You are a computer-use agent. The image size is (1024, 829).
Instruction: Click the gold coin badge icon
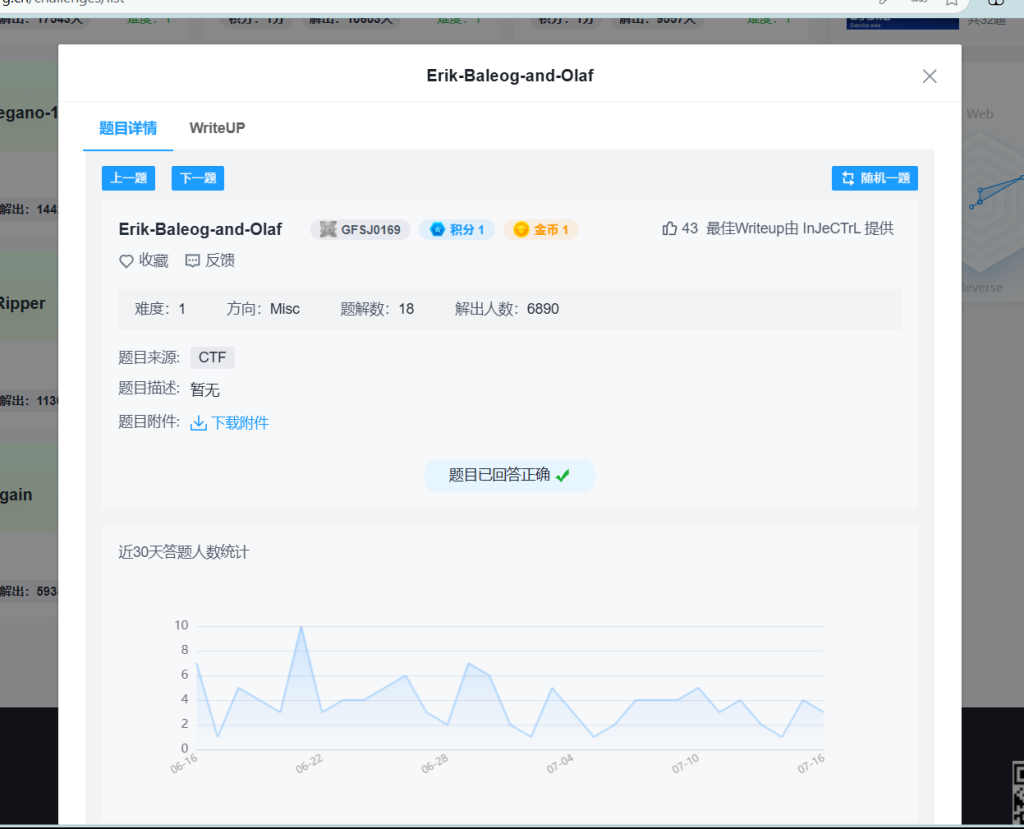pyautogui.click(x=521, y=230)
